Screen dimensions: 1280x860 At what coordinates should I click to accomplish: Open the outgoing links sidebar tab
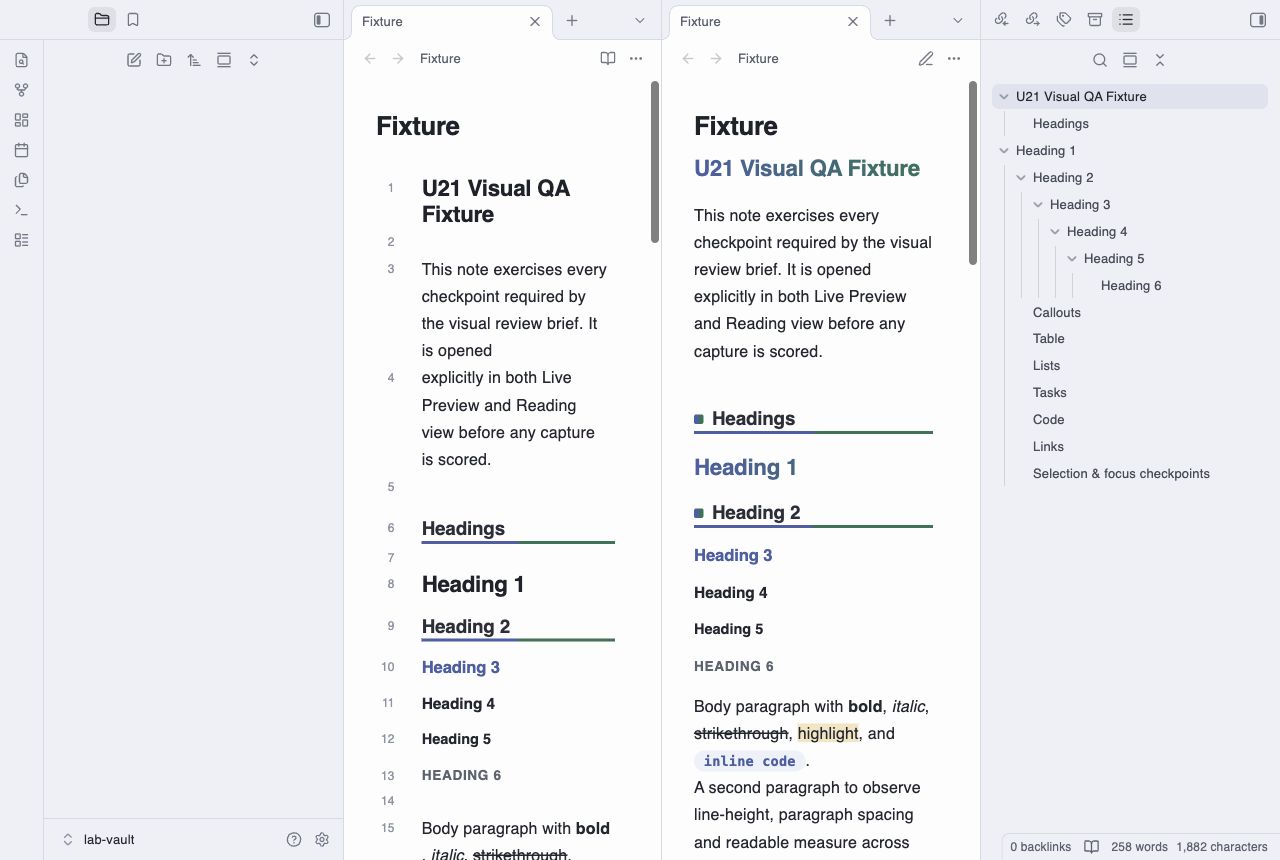1033,20
